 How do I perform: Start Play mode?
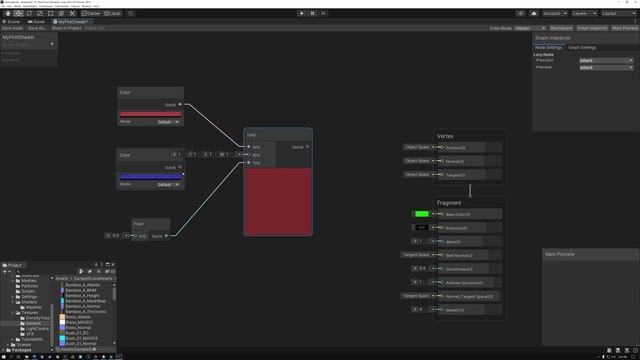(302, 13)
